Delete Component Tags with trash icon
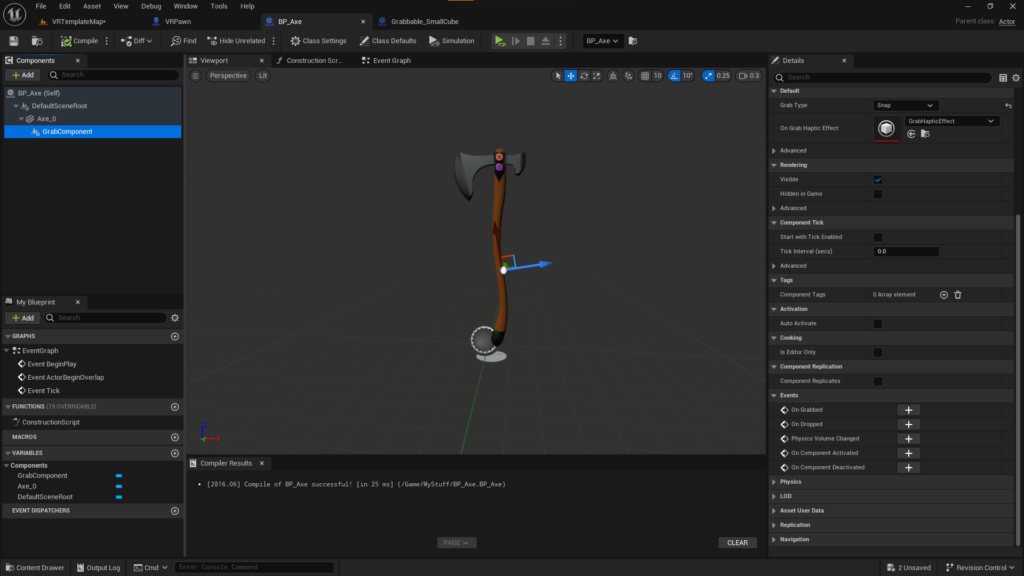Screen dimensions: 1024x576 tap(957, 295)
